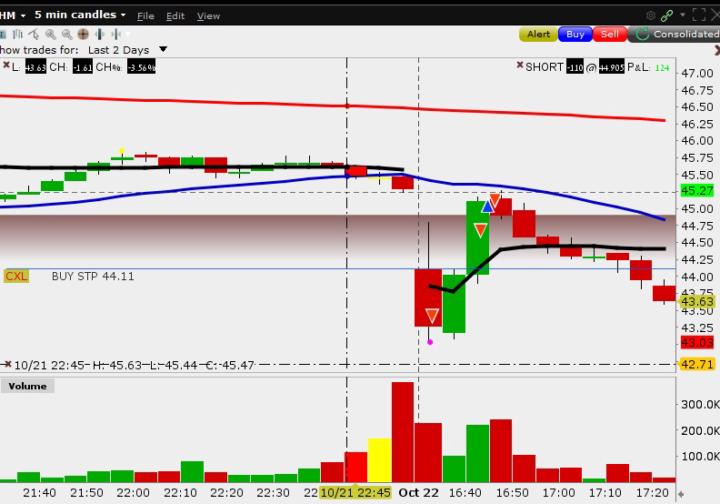This screenshot has height=504, width=720.
Task: Open the File menu
Action: pos(146,16)
